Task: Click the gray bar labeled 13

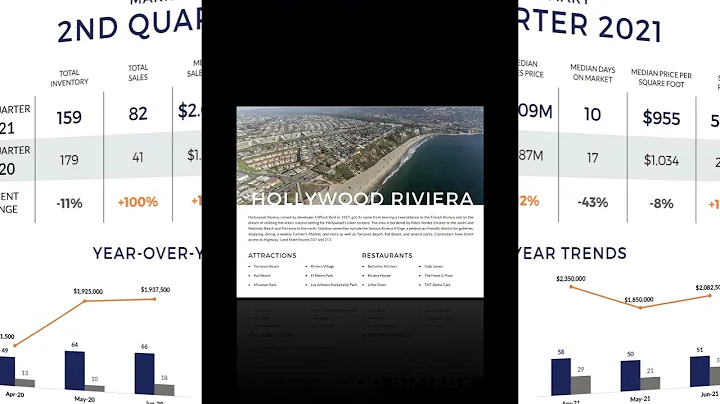Action: click(x=25, y=383)
